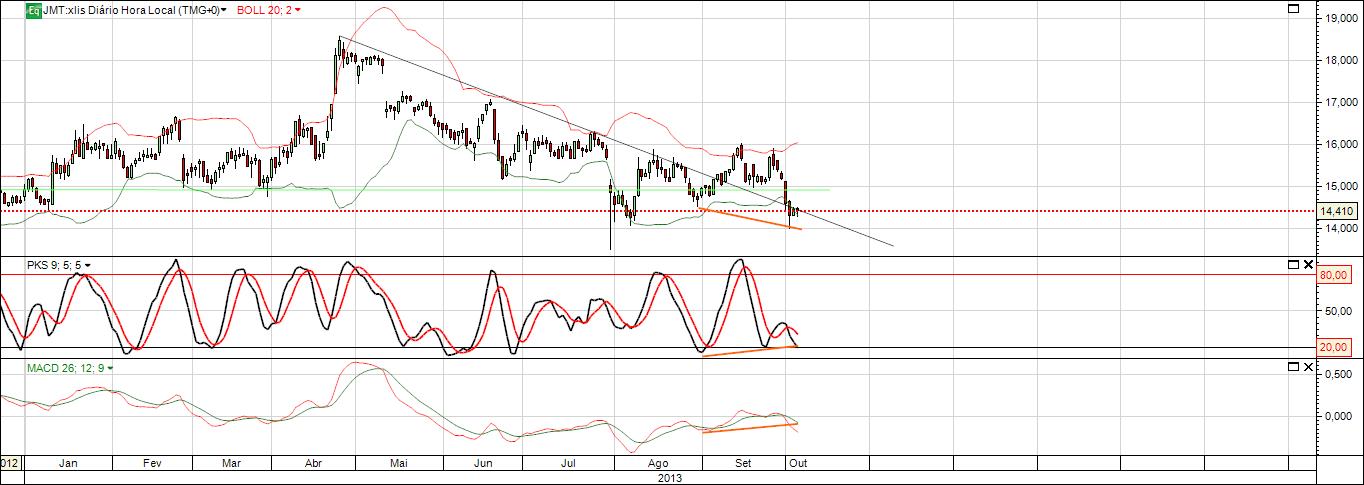Click the Jan month label on time axis
The image size is (1364, 485).
click(x=70, y=464)
